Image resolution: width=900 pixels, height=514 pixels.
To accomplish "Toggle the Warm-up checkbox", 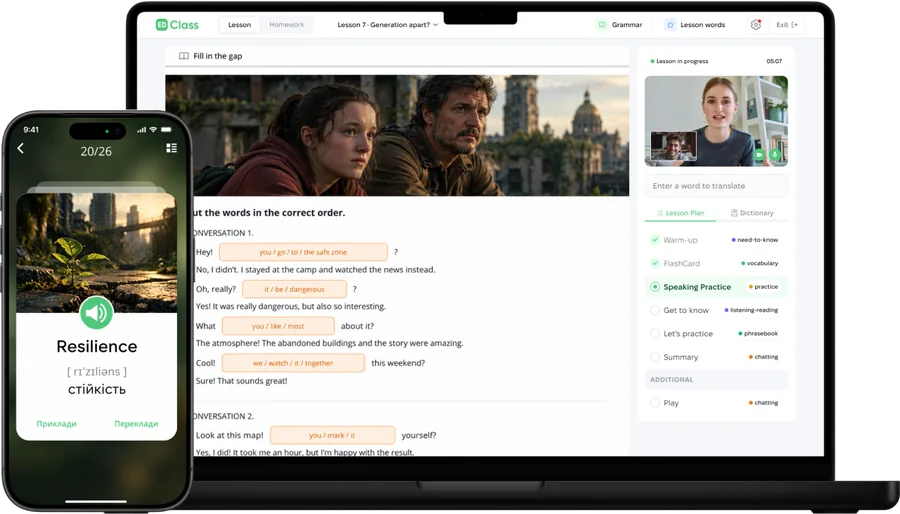I will coord(655,240).
